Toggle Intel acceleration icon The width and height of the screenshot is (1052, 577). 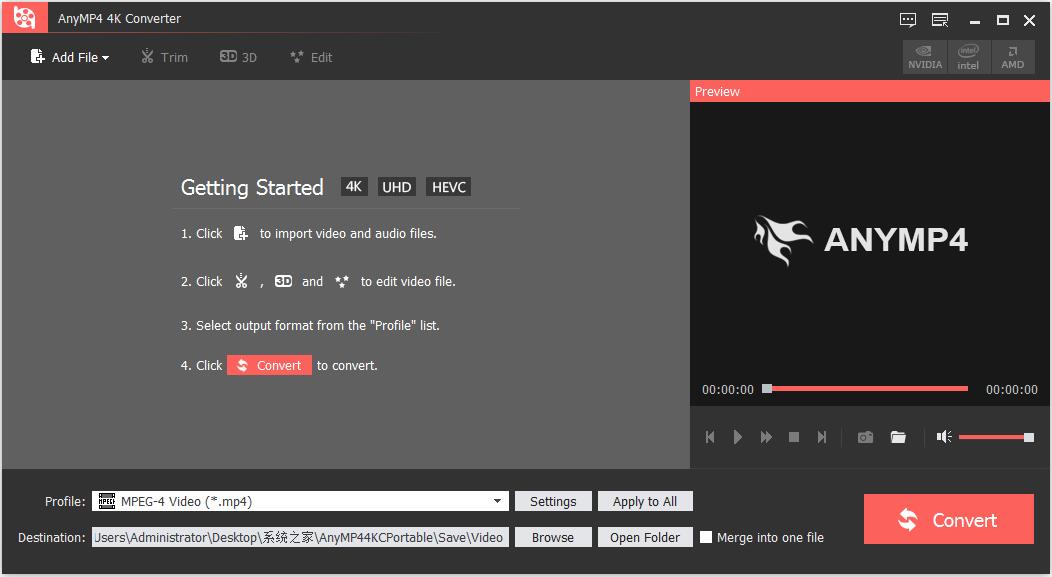[968, 57]
